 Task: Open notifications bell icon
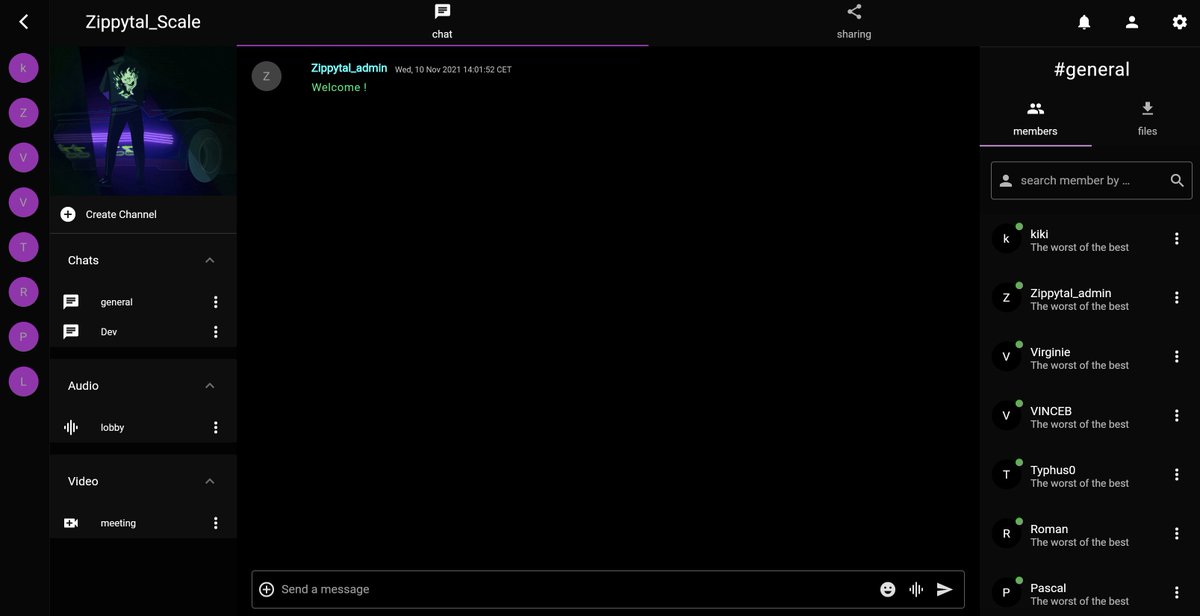point(1084,22)
